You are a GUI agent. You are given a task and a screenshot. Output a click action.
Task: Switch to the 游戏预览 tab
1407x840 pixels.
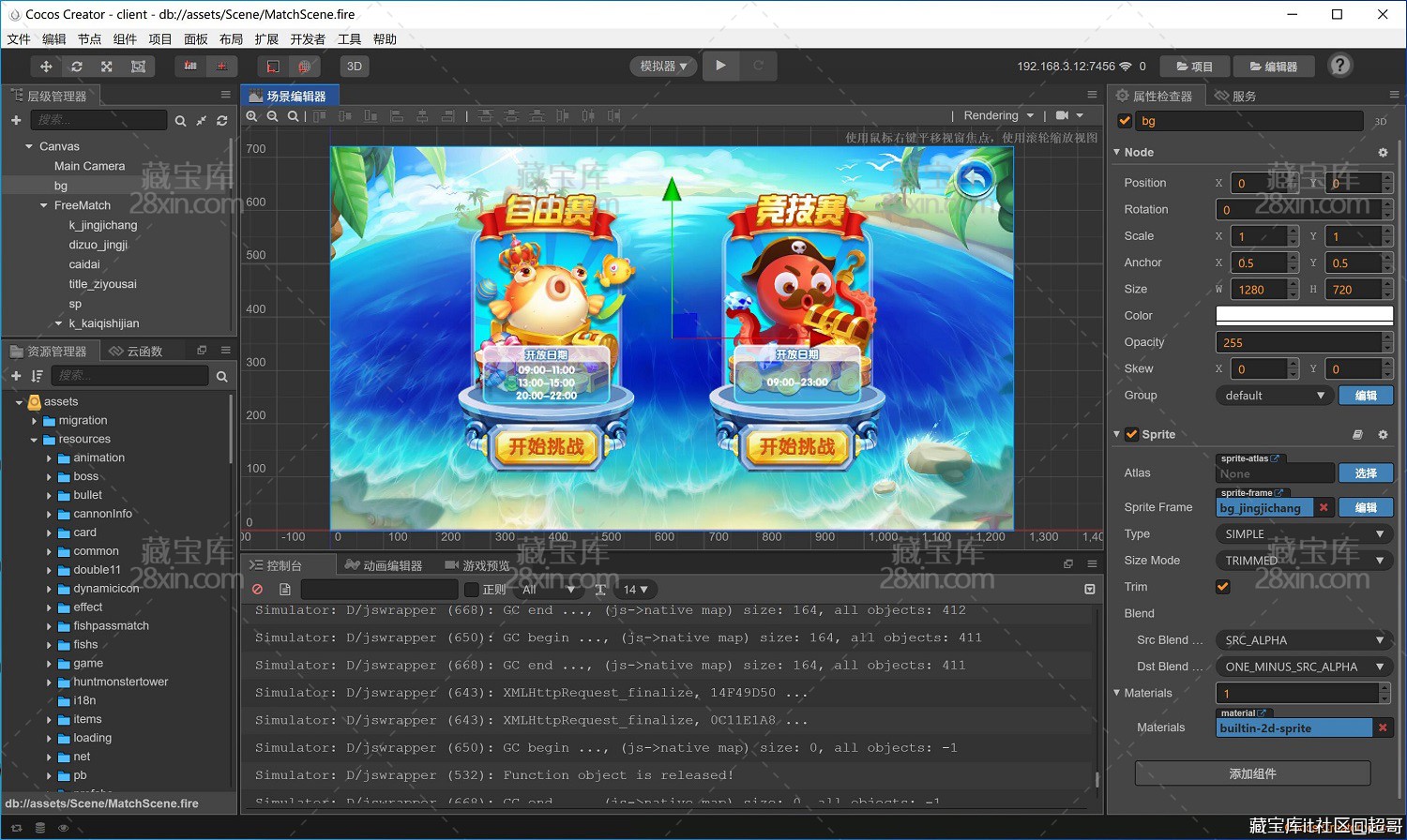(477, 565)
